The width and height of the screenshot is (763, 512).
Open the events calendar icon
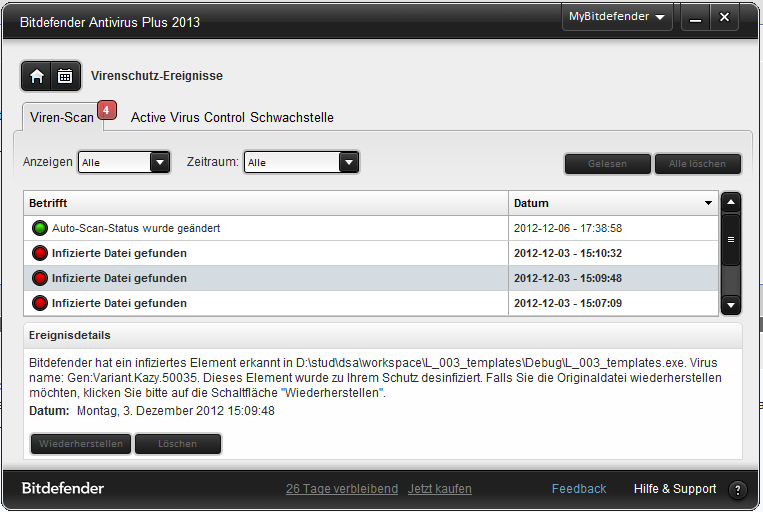coord(65,76)
